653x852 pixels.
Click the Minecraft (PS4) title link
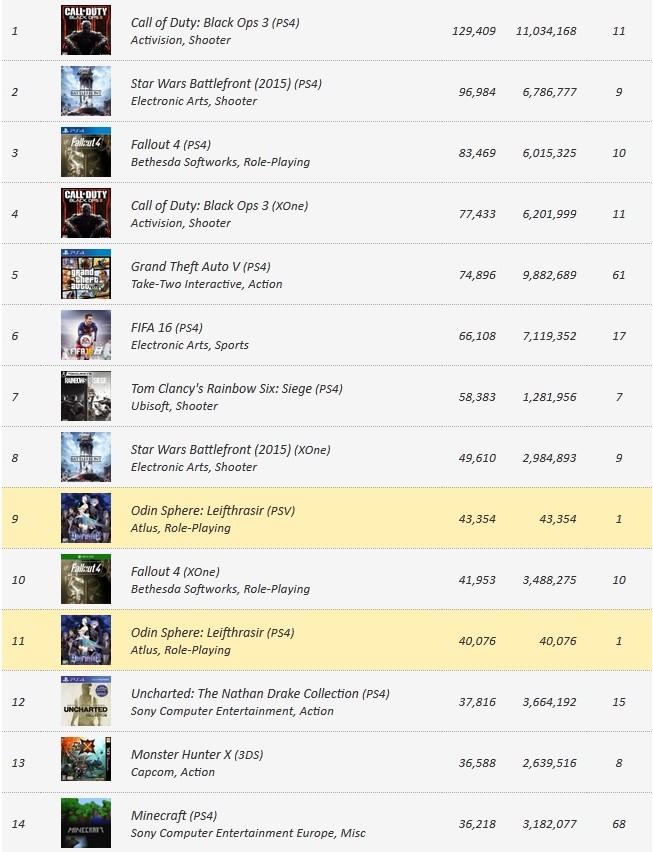[x=174, y=816]
